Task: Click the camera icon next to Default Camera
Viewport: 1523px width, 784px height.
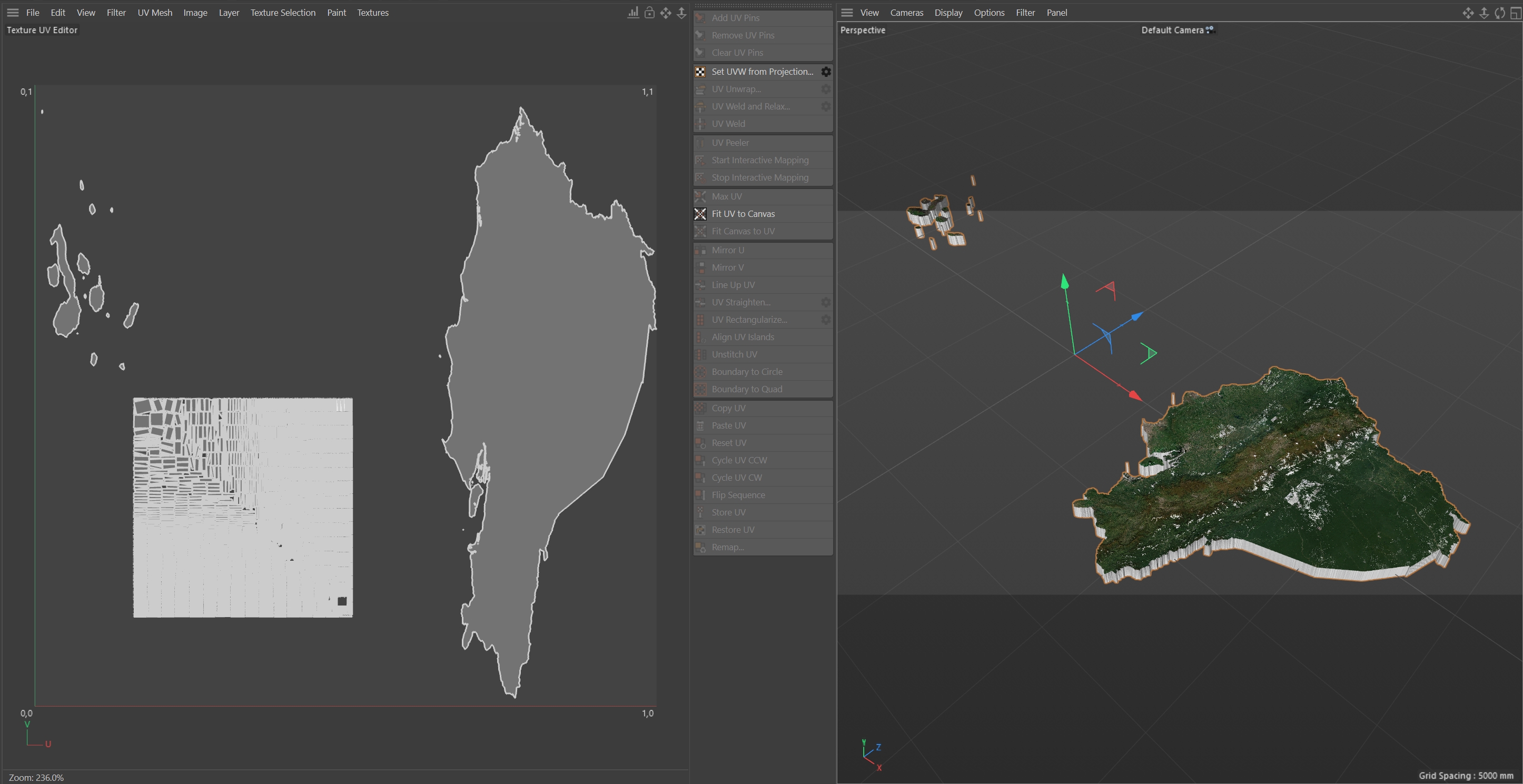Action: coord(1210,29)
